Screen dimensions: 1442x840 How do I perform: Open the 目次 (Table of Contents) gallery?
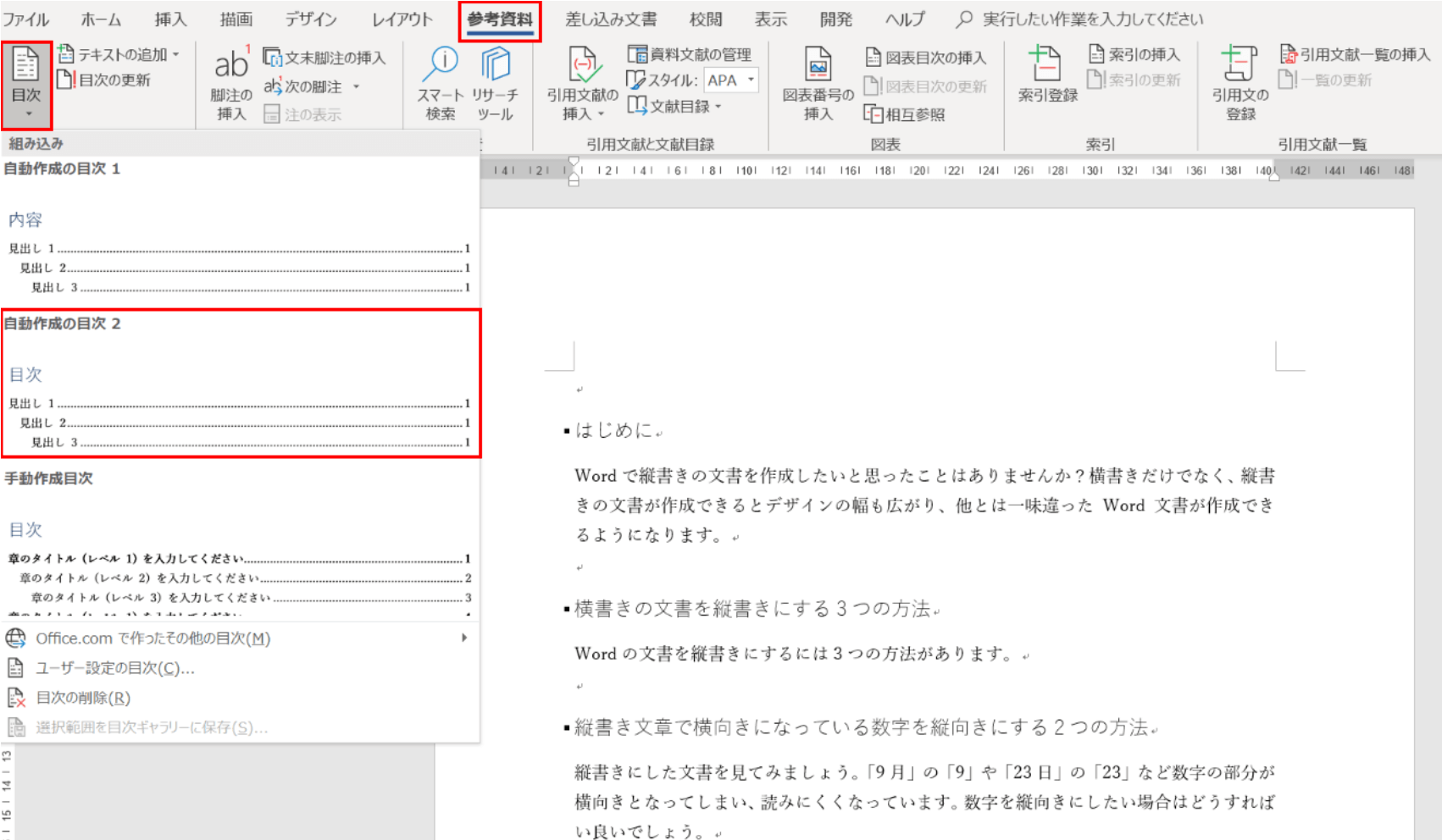pyautogui.click(x=26, y=80)
